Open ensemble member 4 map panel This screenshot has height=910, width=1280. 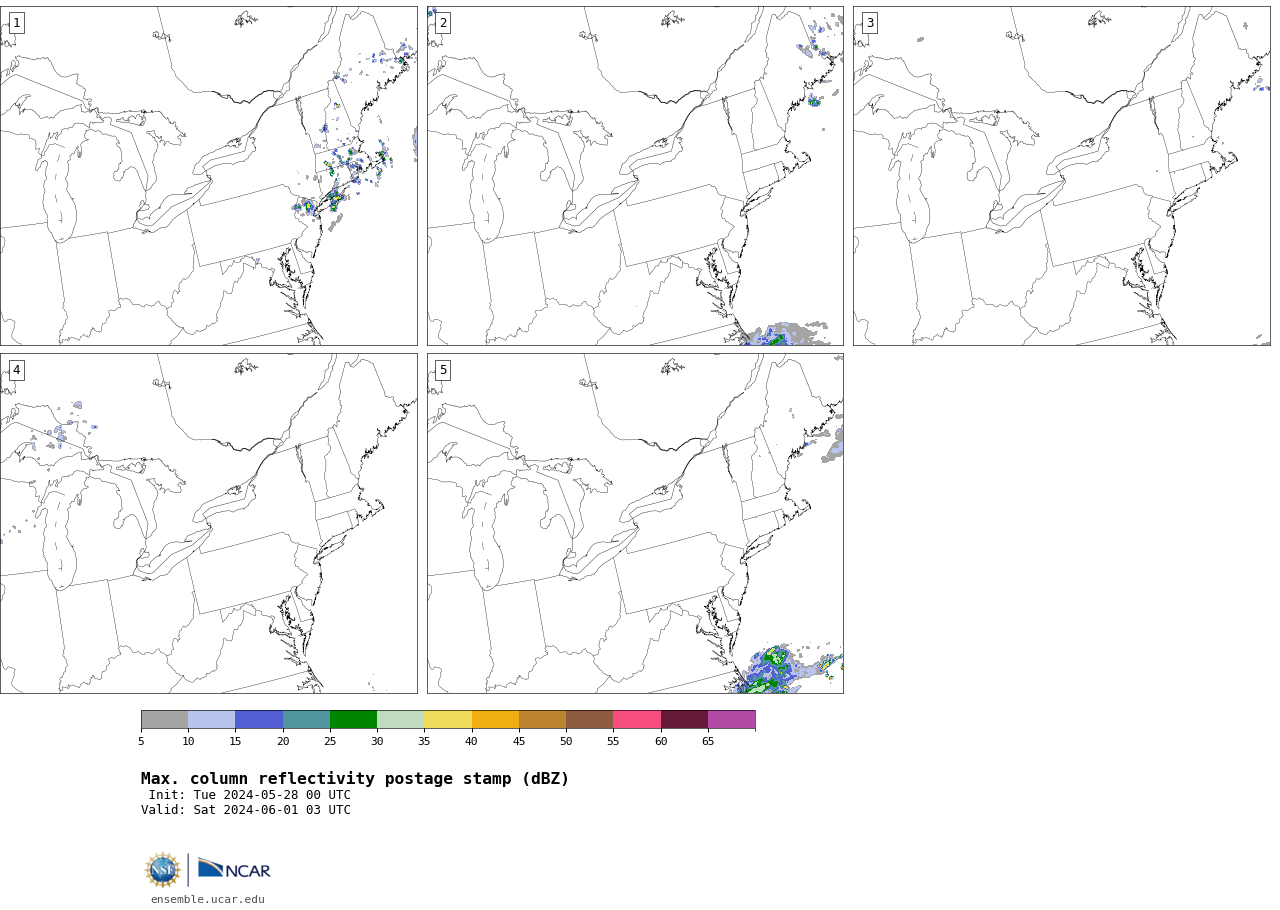click(208, 523)
